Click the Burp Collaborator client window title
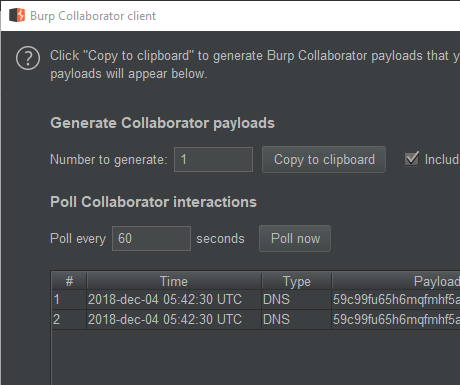 93,16
